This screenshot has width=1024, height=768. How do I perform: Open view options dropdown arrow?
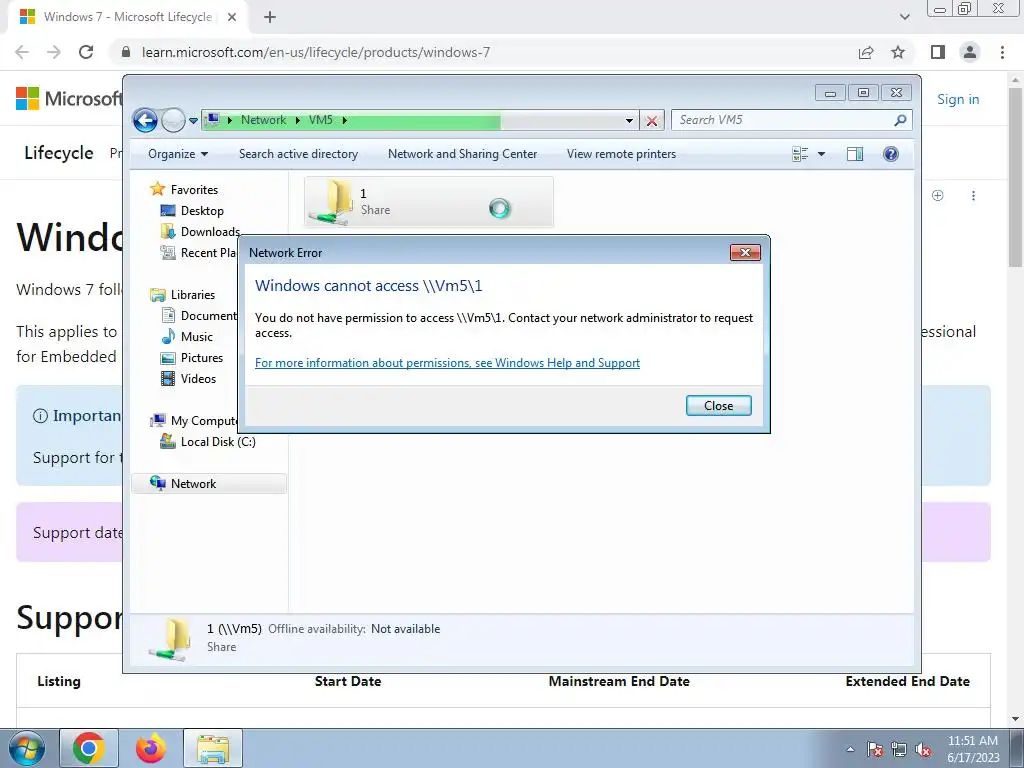tap(822, 154)
